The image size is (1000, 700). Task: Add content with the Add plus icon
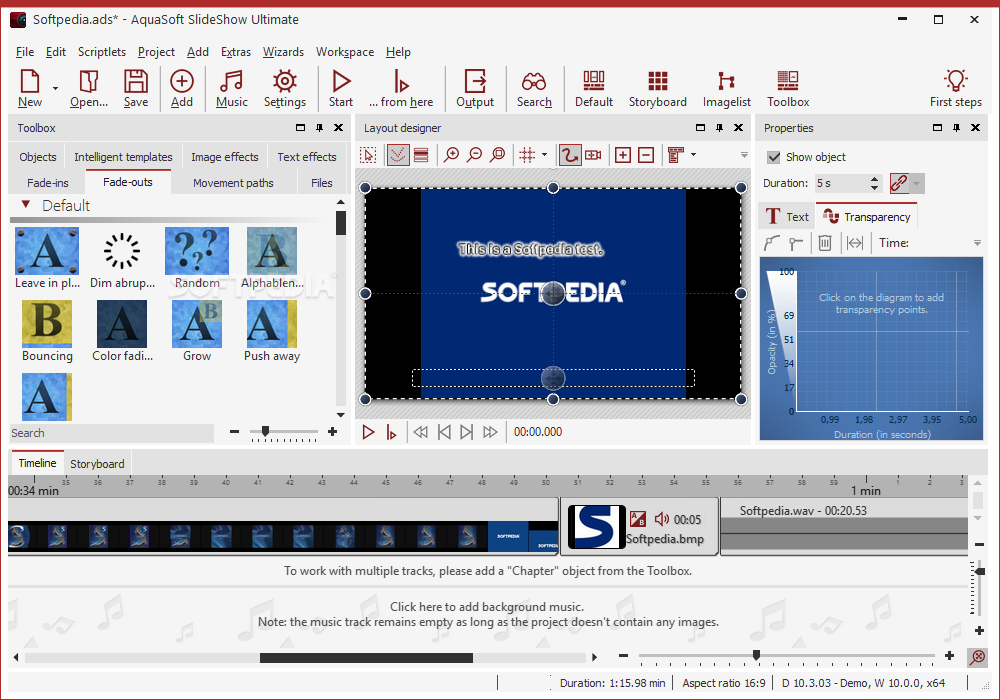pos(182,89)
